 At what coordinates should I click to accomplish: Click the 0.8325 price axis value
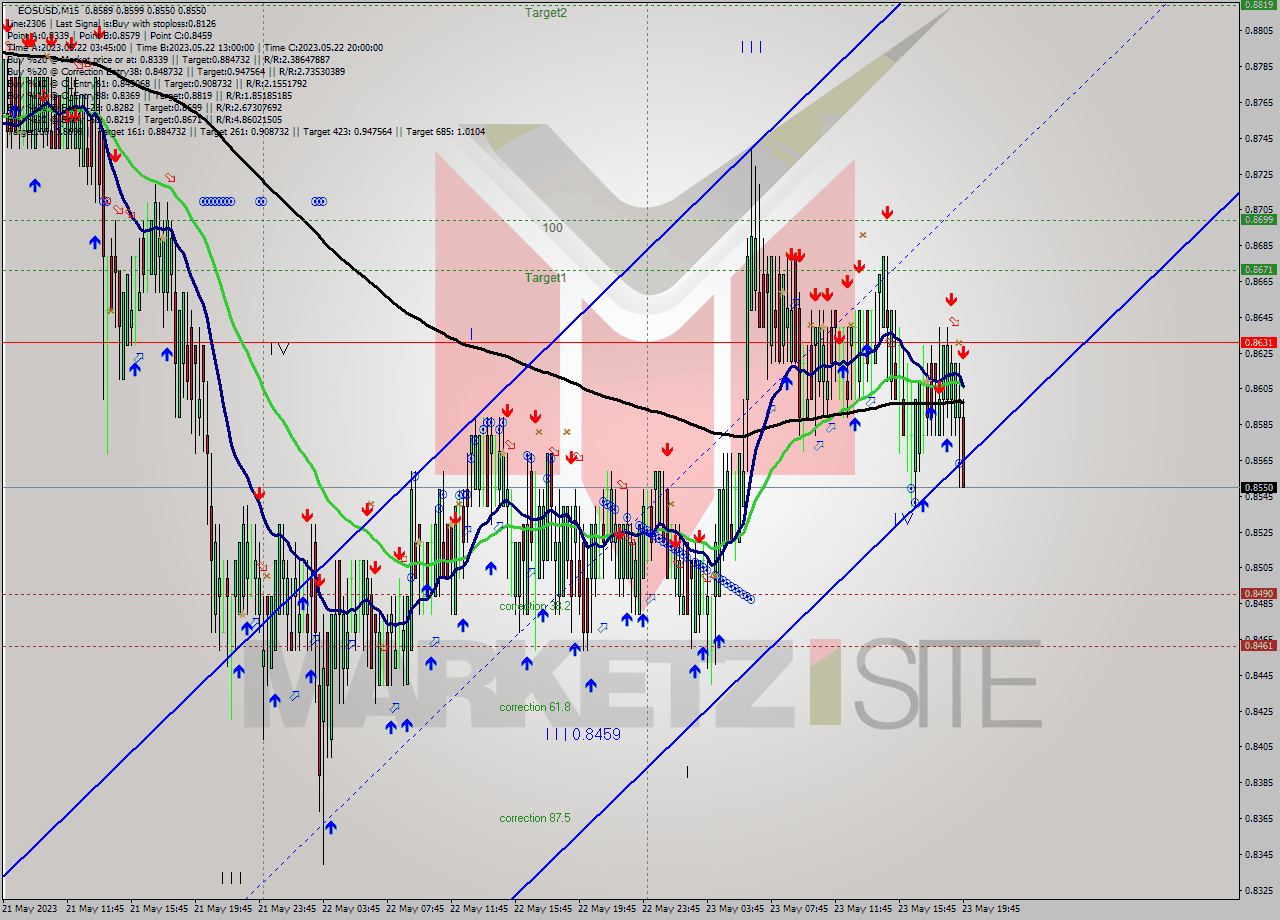pyautogui.click(x=1258, y=890)
